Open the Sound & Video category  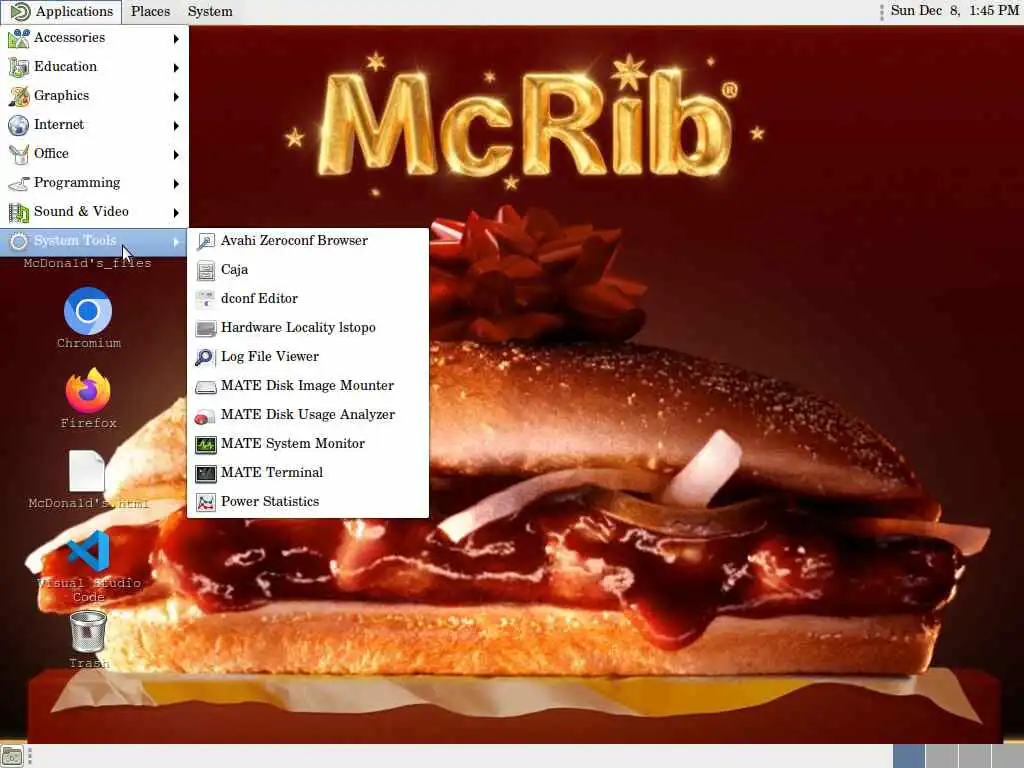coord(94,212)
